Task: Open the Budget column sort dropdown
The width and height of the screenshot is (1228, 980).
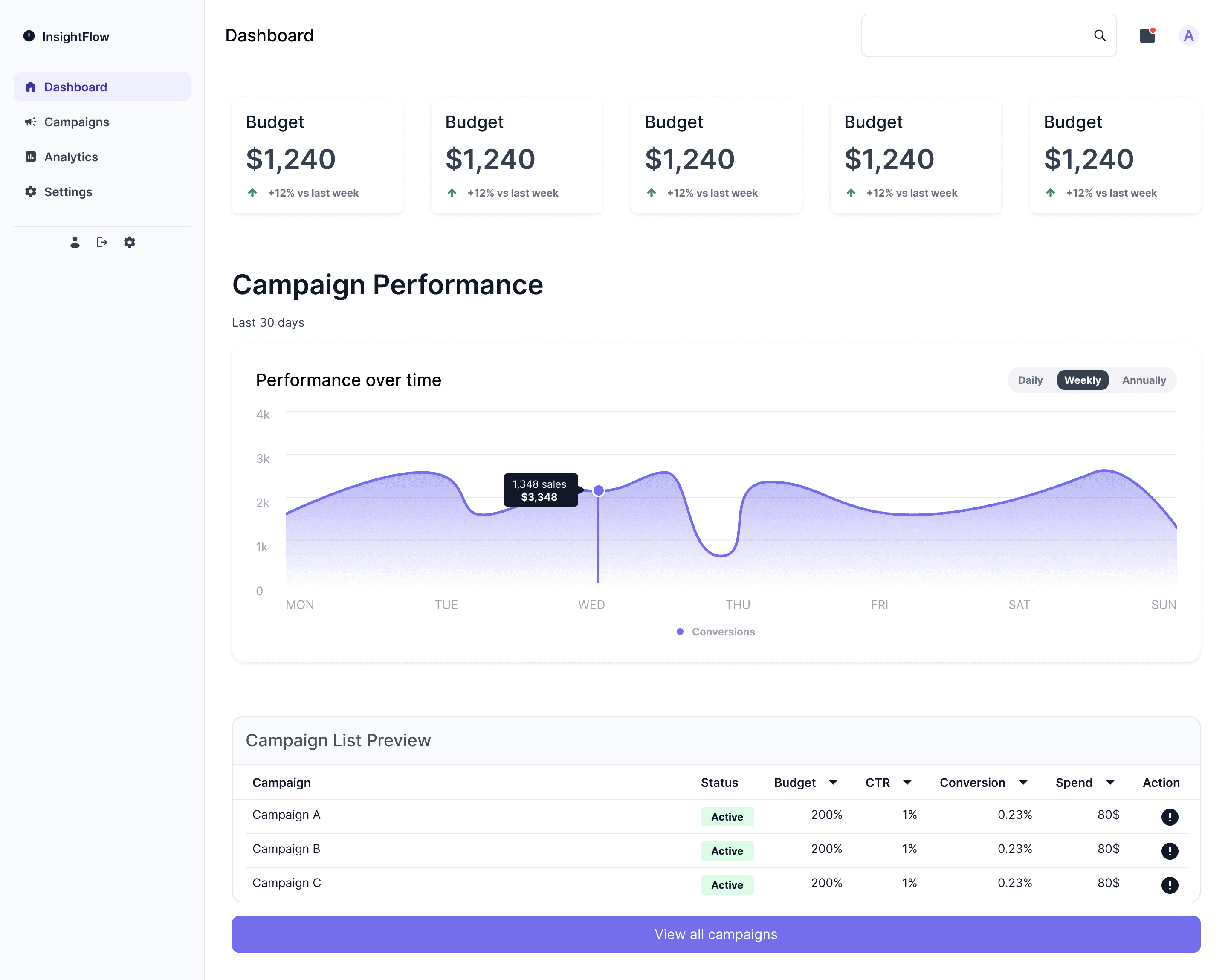Action: (x=833, y=782)
